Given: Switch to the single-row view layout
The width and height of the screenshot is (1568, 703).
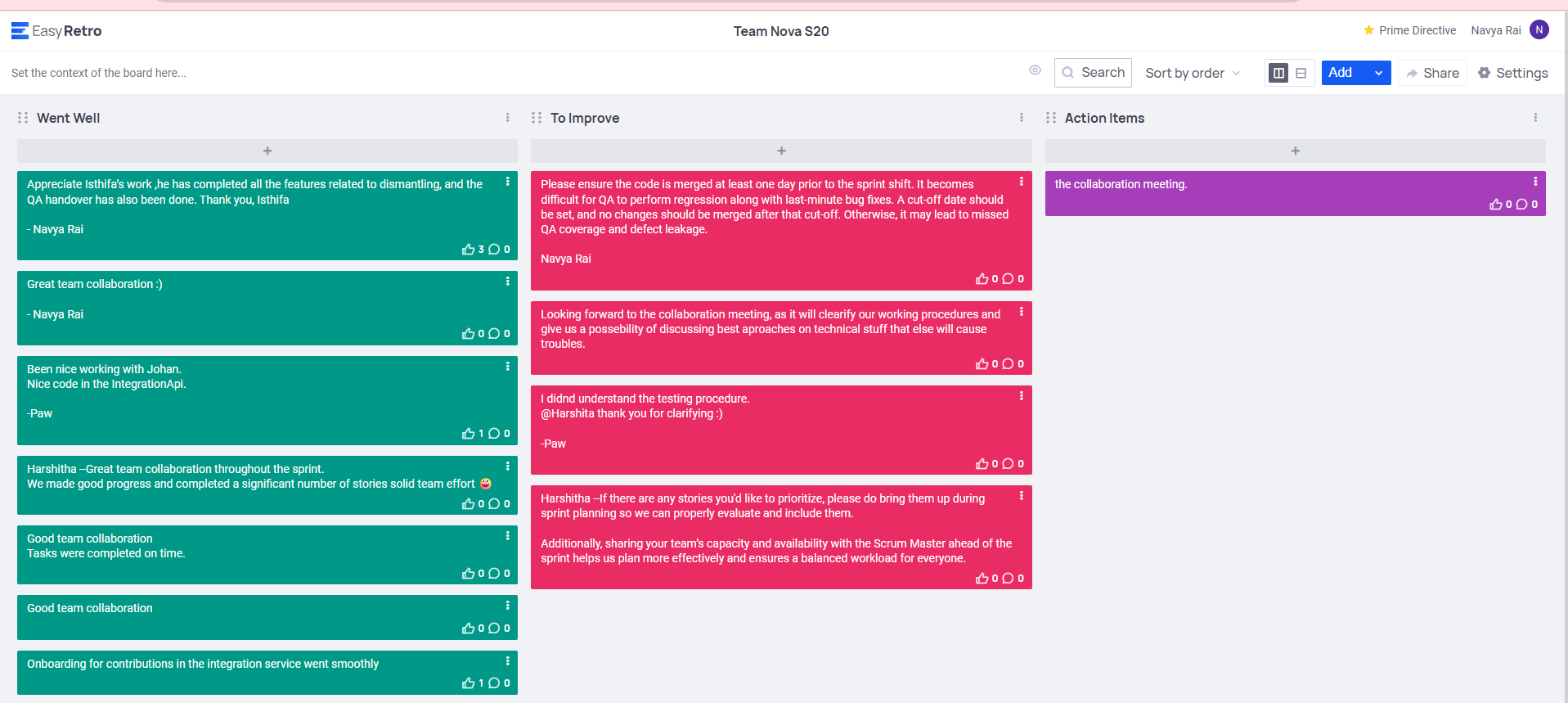Looking at the screenshot, I should 1301,73.
